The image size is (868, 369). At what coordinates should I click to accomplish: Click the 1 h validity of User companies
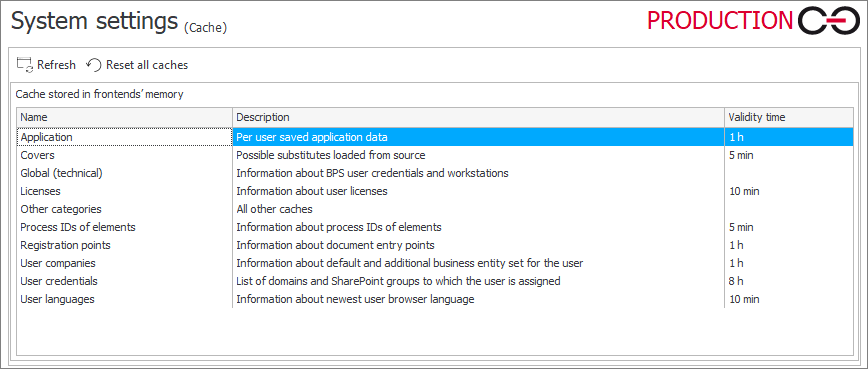pyautogui.click(x=736, y=263)
